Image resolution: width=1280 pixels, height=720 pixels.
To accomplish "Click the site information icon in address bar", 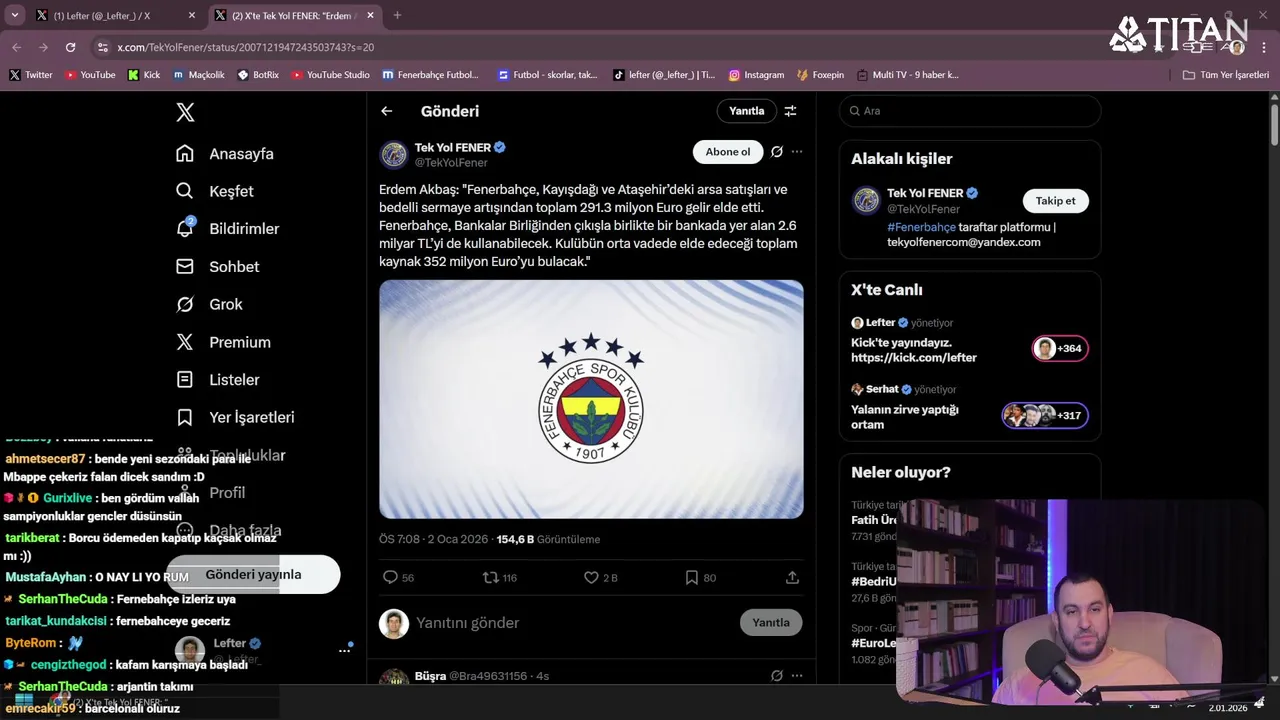I will point(102,47).
